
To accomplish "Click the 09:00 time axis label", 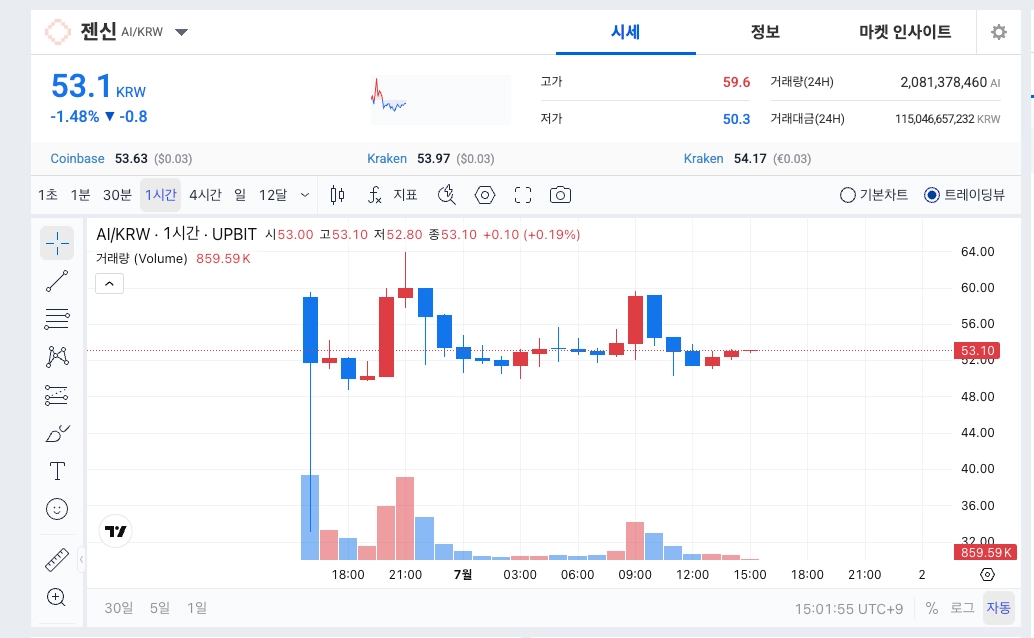I will 635,575.
